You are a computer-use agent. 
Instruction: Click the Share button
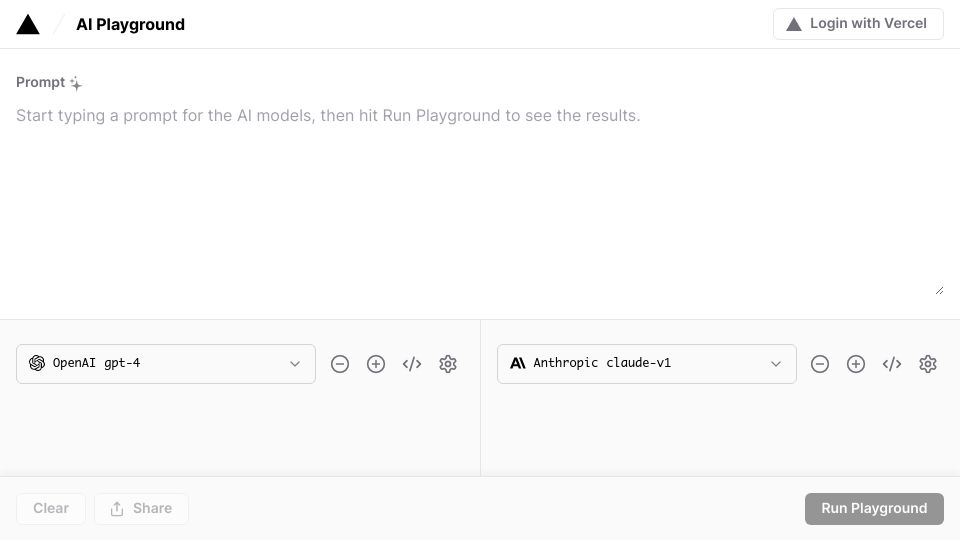pos(141,509)
